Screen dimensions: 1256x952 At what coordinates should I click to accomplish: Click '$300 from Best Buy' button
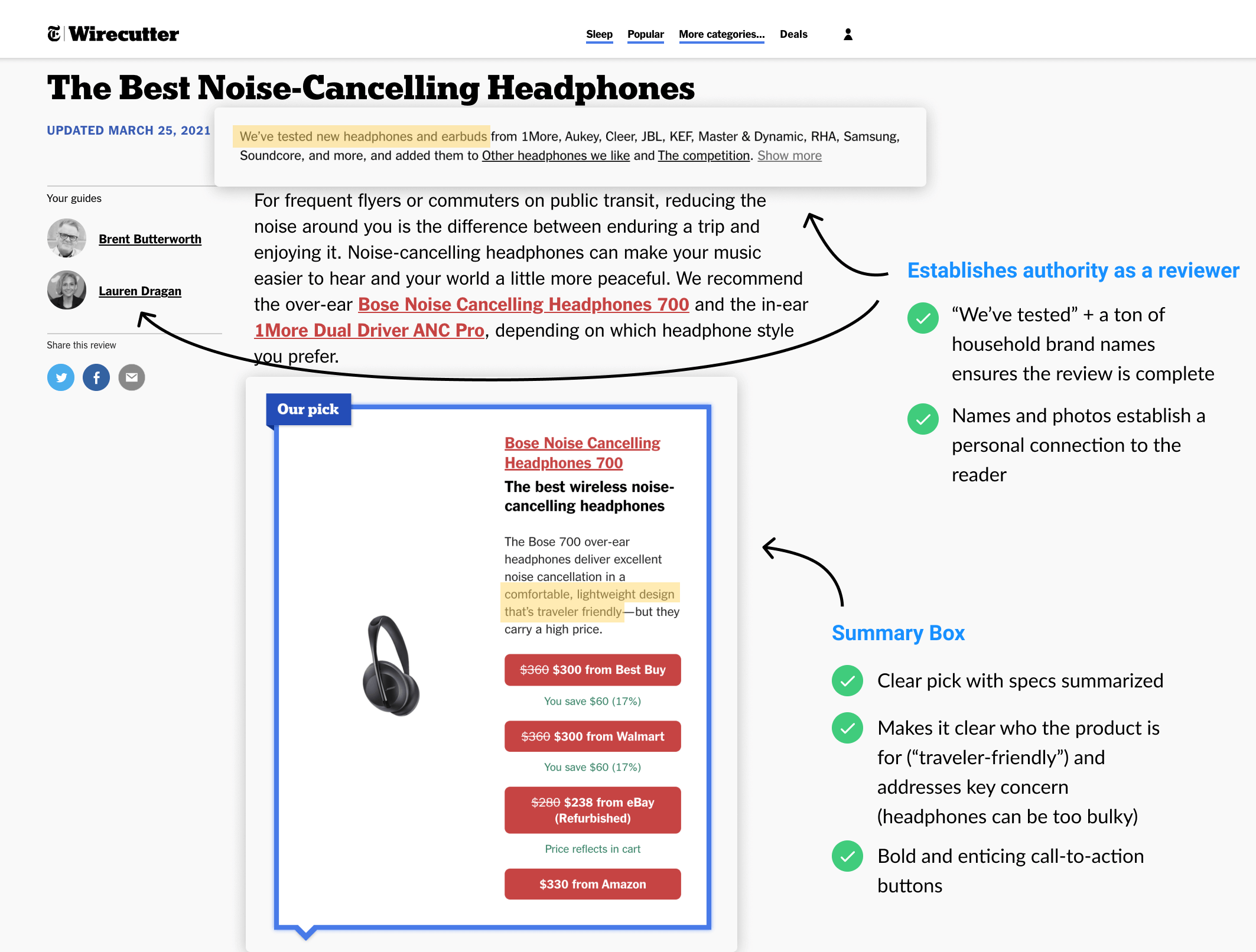[592, 668]
